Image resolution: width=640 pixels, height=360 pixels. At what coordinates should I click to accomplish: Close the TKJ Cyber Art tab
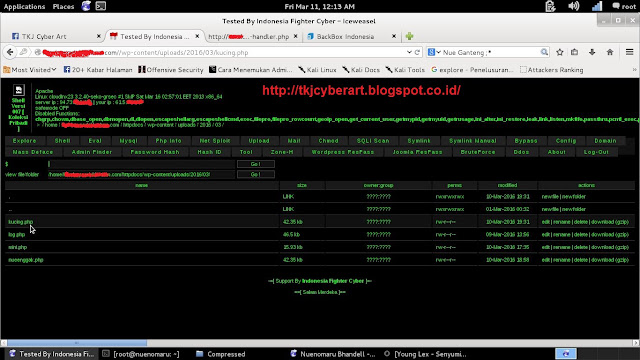98,36
